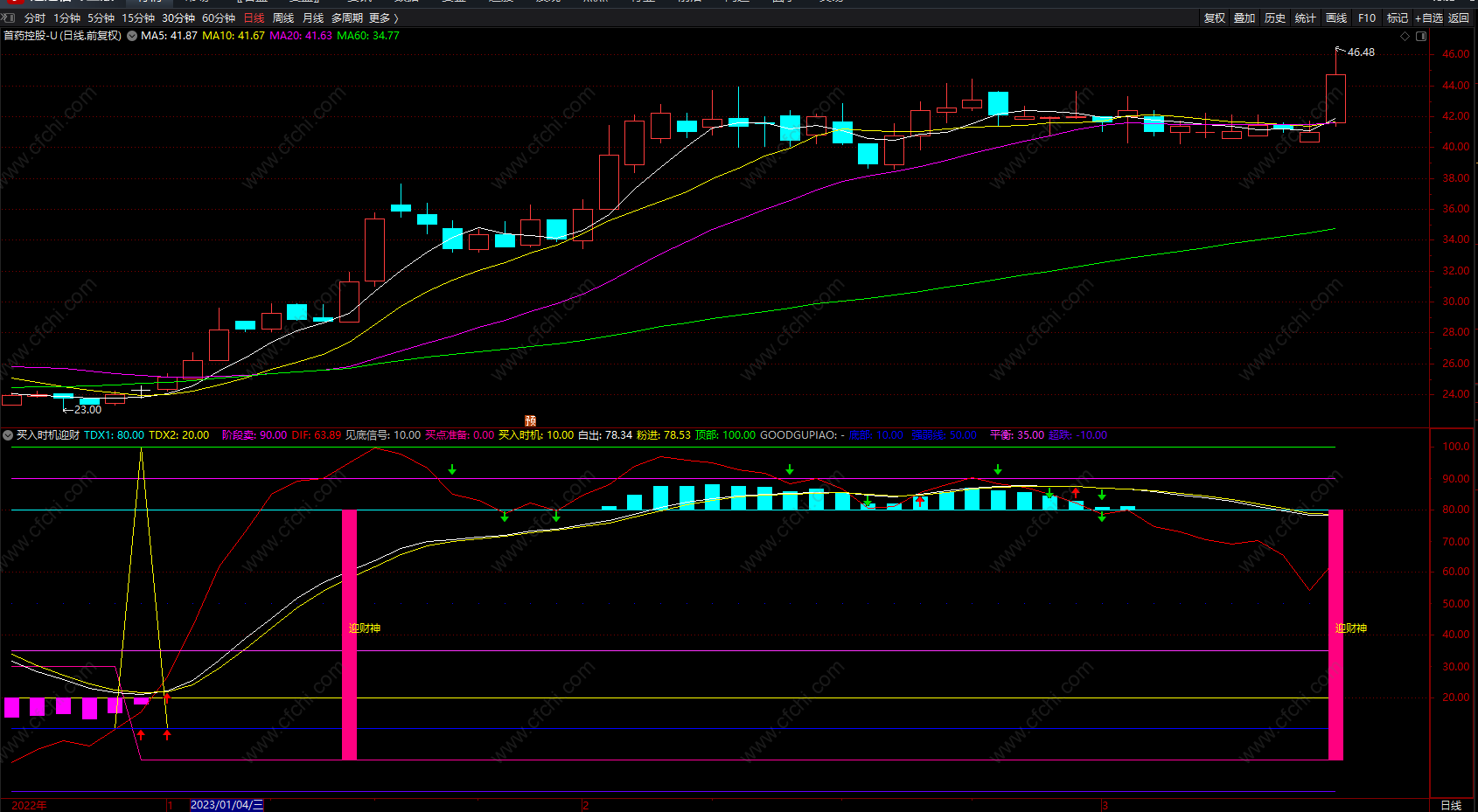1478x812 pixels.
Task: Click the 返回 back button
Action: 1459,18
